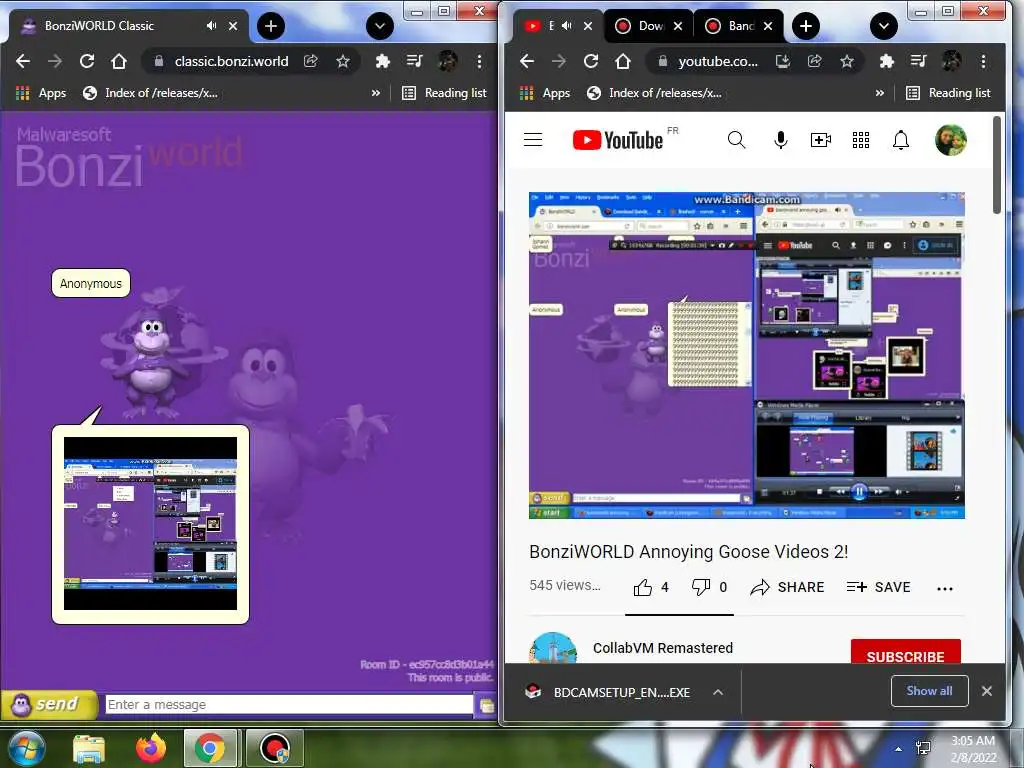The height and width of the screenshot is (768, 1024).
Task: Share the video with SHARE button
Action: coord(787,587)
